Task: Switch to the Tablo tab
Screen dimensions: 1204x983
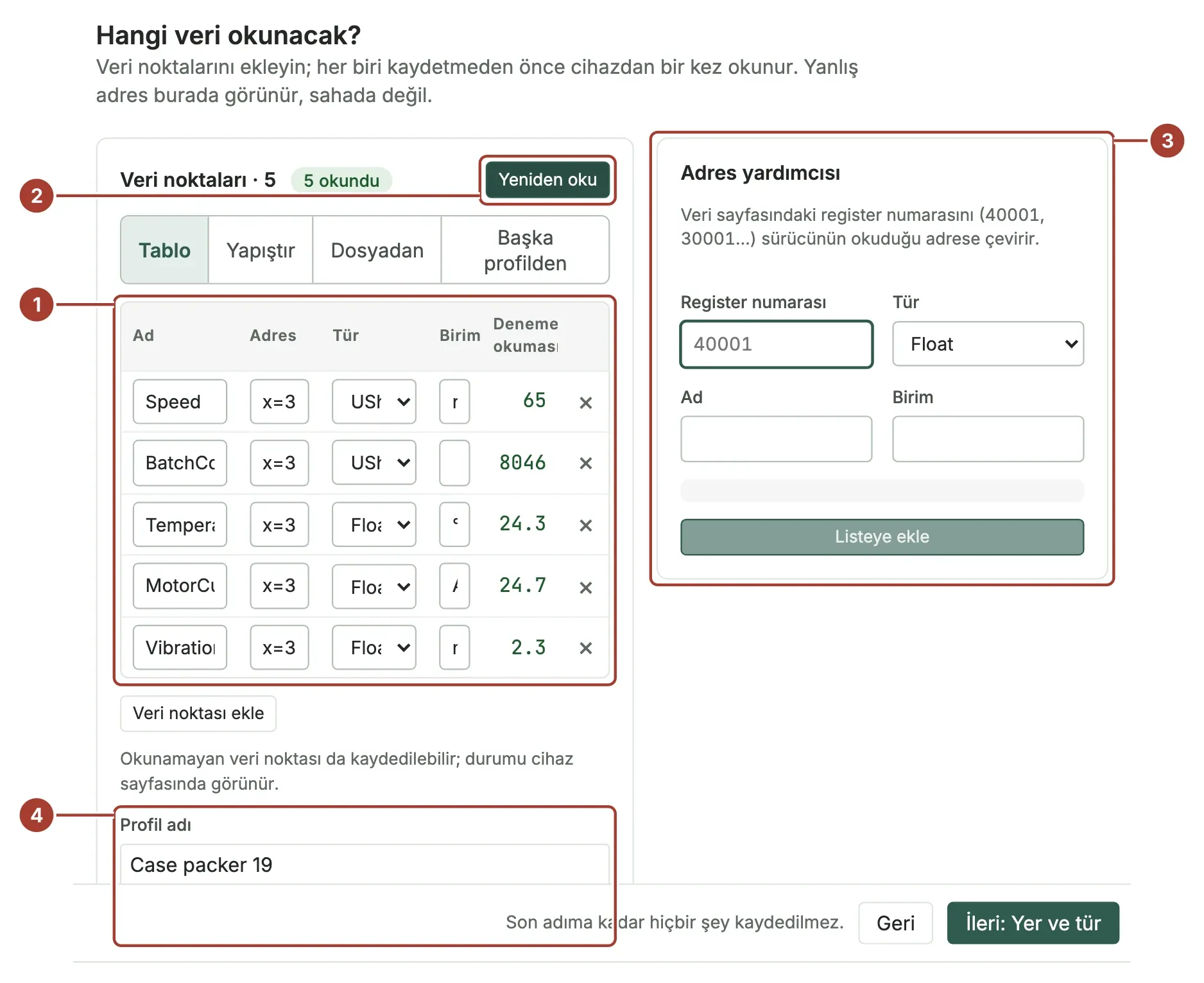Action: pyautogui.click(x=164, y=250)
